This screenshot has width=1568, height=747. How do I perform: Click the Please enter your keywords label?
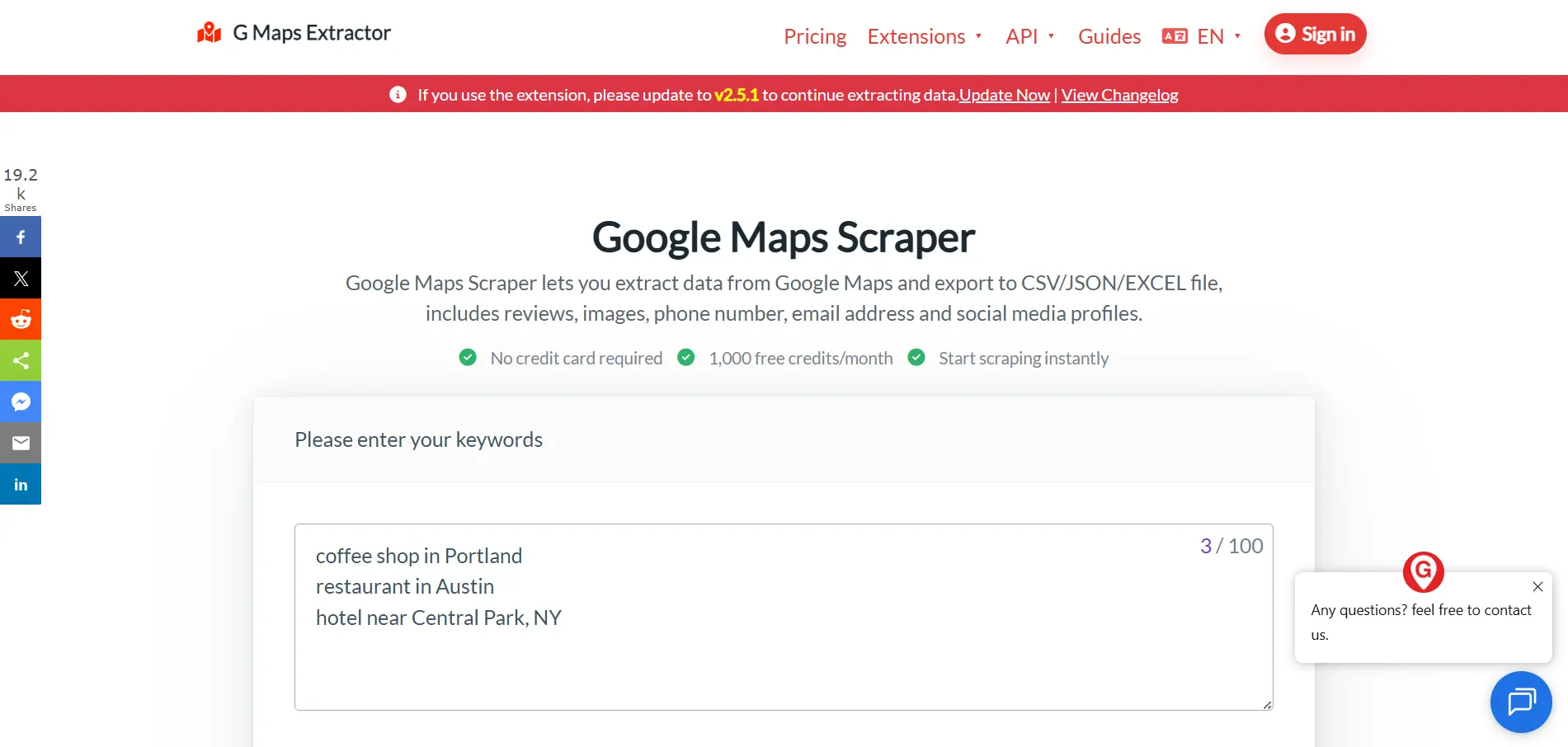419,439
